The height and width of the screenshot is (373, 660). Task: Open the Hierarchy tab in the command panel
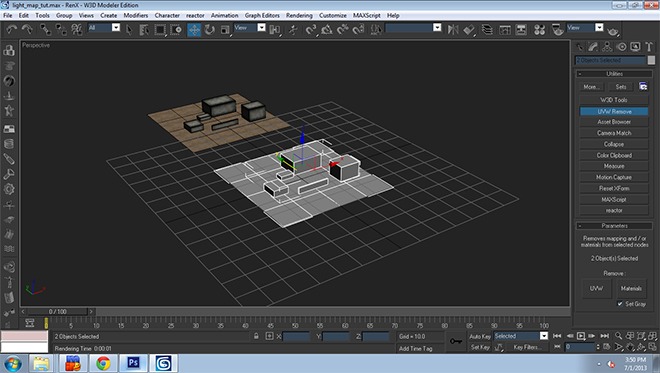[607, 47]
